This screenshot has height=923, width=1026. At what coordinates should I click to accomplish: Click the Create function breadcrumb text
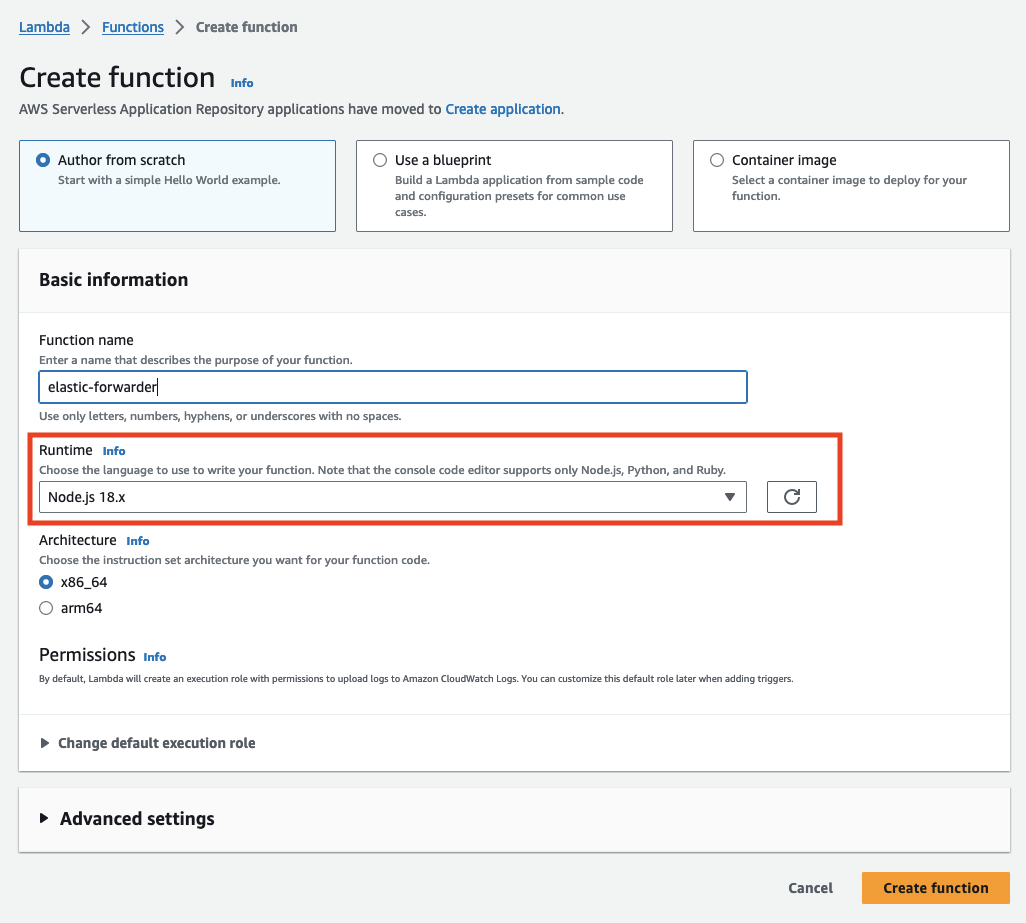point(247,27)
